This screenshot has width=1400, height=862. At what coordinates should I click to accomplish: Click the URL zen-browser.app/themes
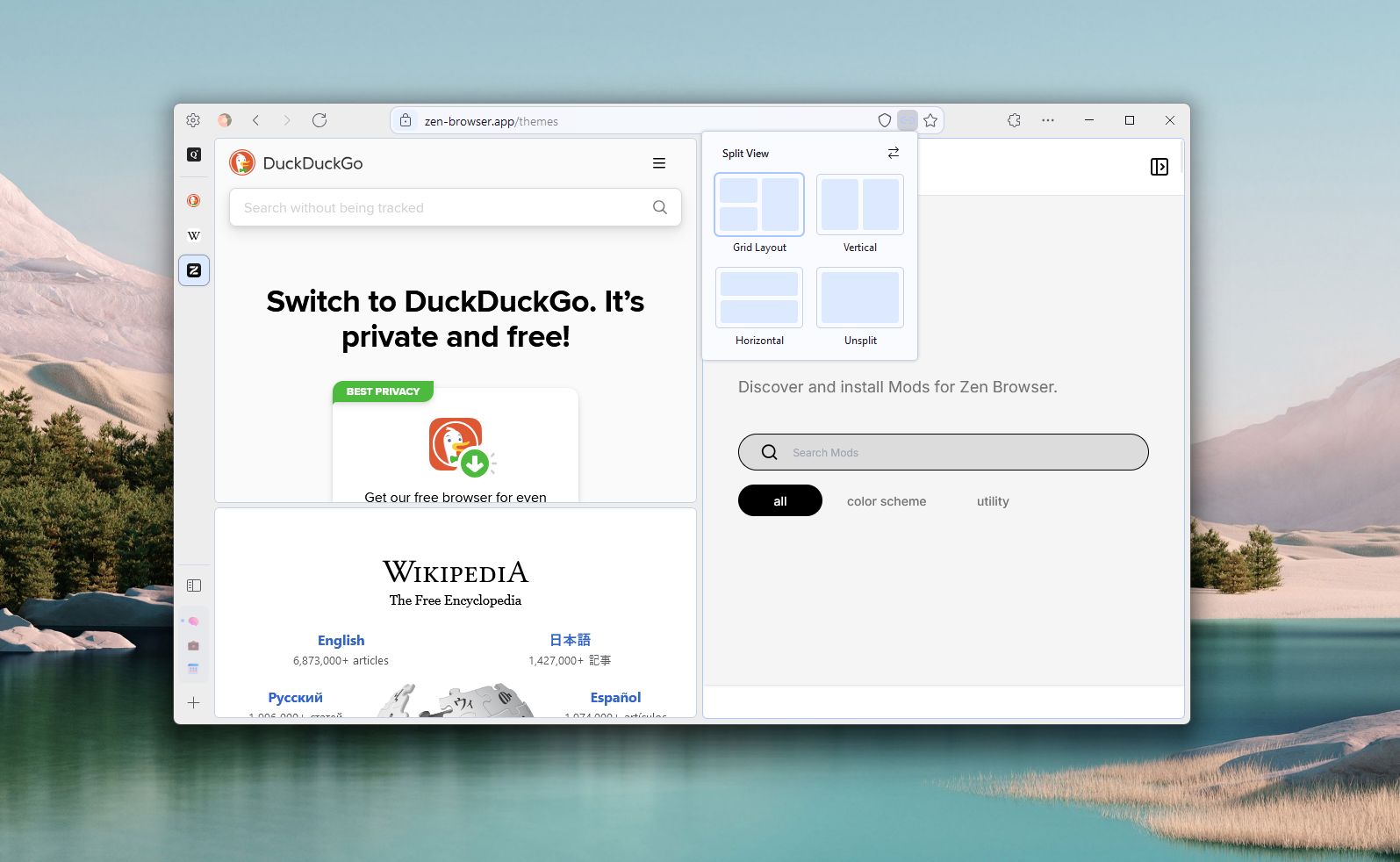coord(491,121)
